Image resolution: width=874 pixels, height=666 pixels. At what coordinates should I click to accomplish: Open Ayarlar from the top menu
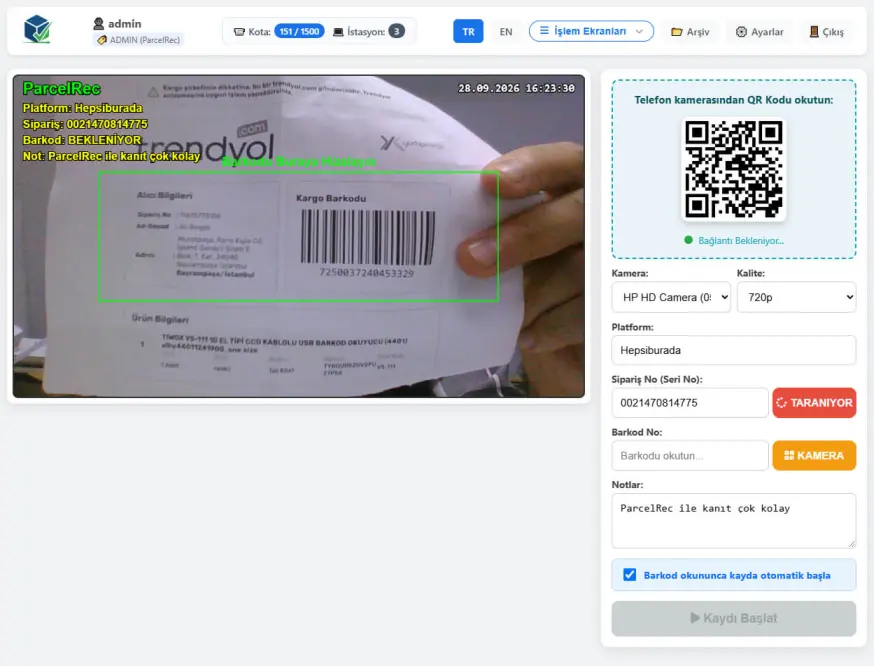[760, 32]
